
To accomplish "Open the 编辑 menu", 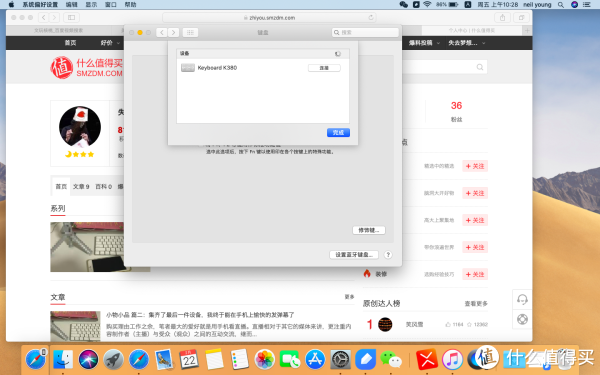I will point(72,5).
